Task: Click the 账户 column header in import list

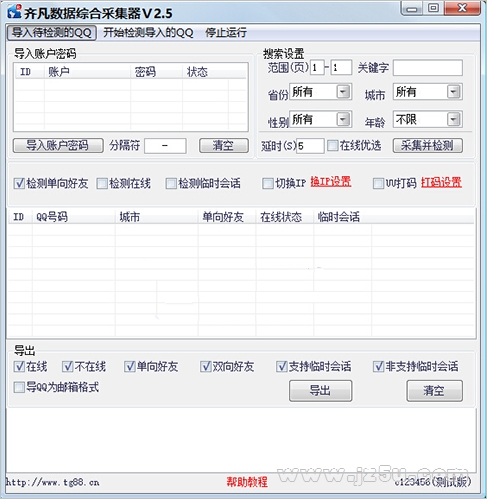Action: tap(87, 72)
